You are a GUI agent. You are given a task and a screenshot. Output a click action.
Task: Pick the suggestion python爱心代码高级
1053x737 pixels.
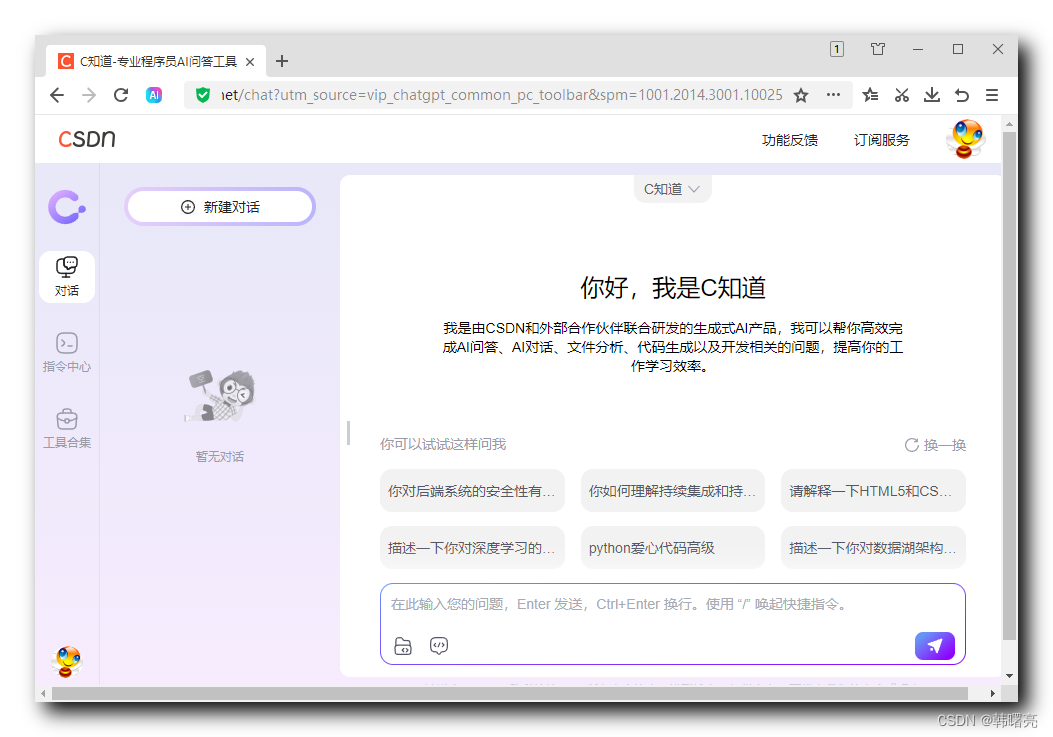coord(672,548)
